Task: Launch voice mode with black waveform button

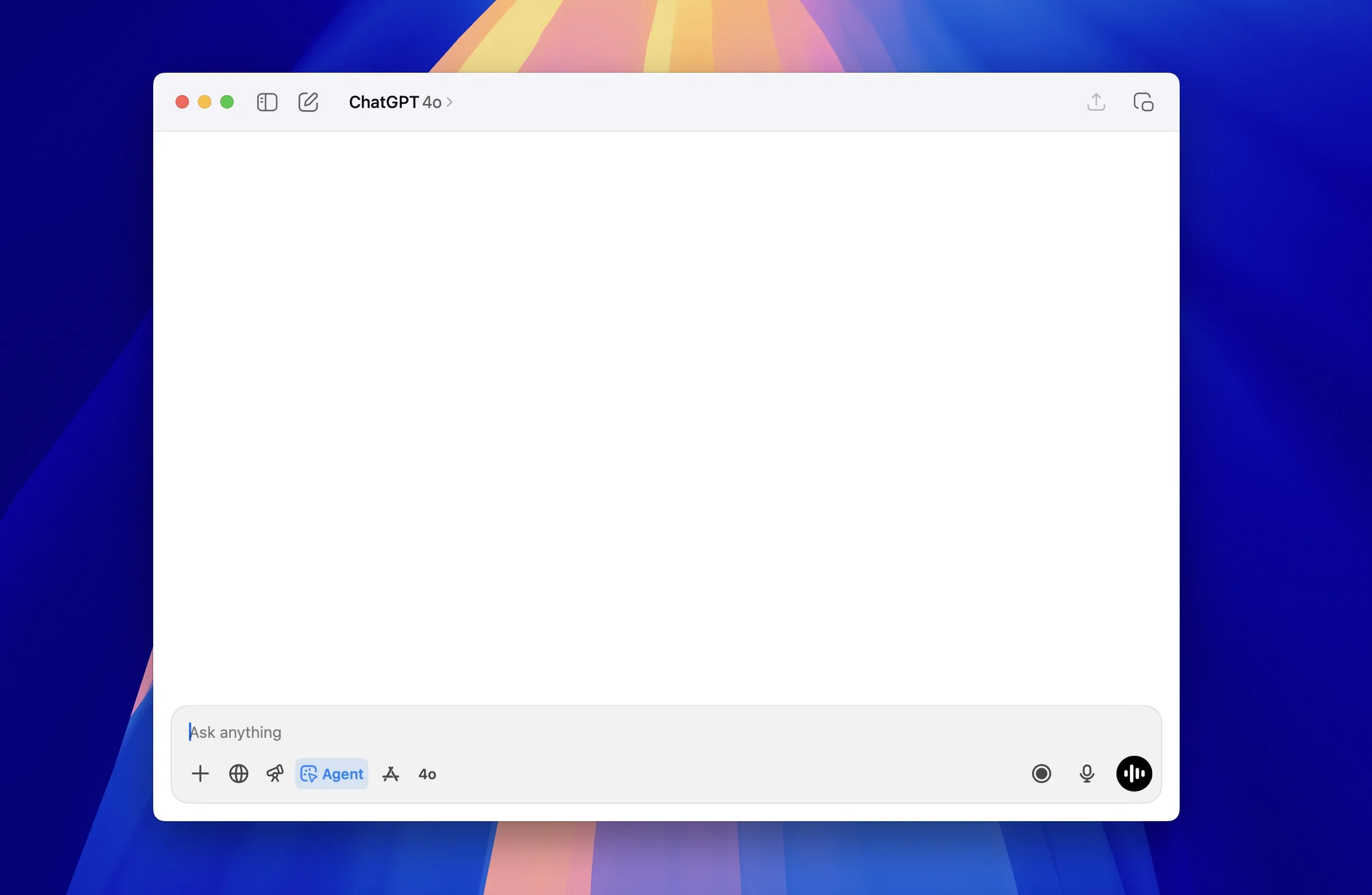Action: coord(1134,774)
